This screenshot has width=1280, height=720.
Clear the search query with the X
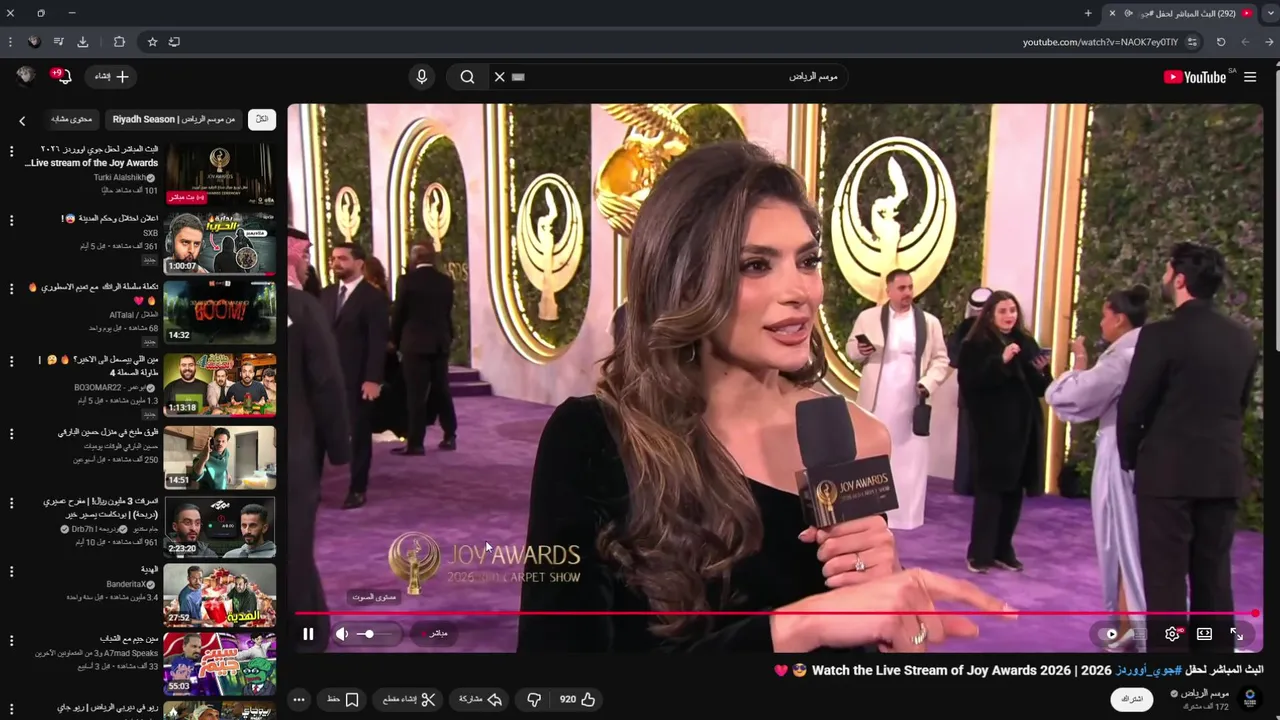(x=499, y=76)
